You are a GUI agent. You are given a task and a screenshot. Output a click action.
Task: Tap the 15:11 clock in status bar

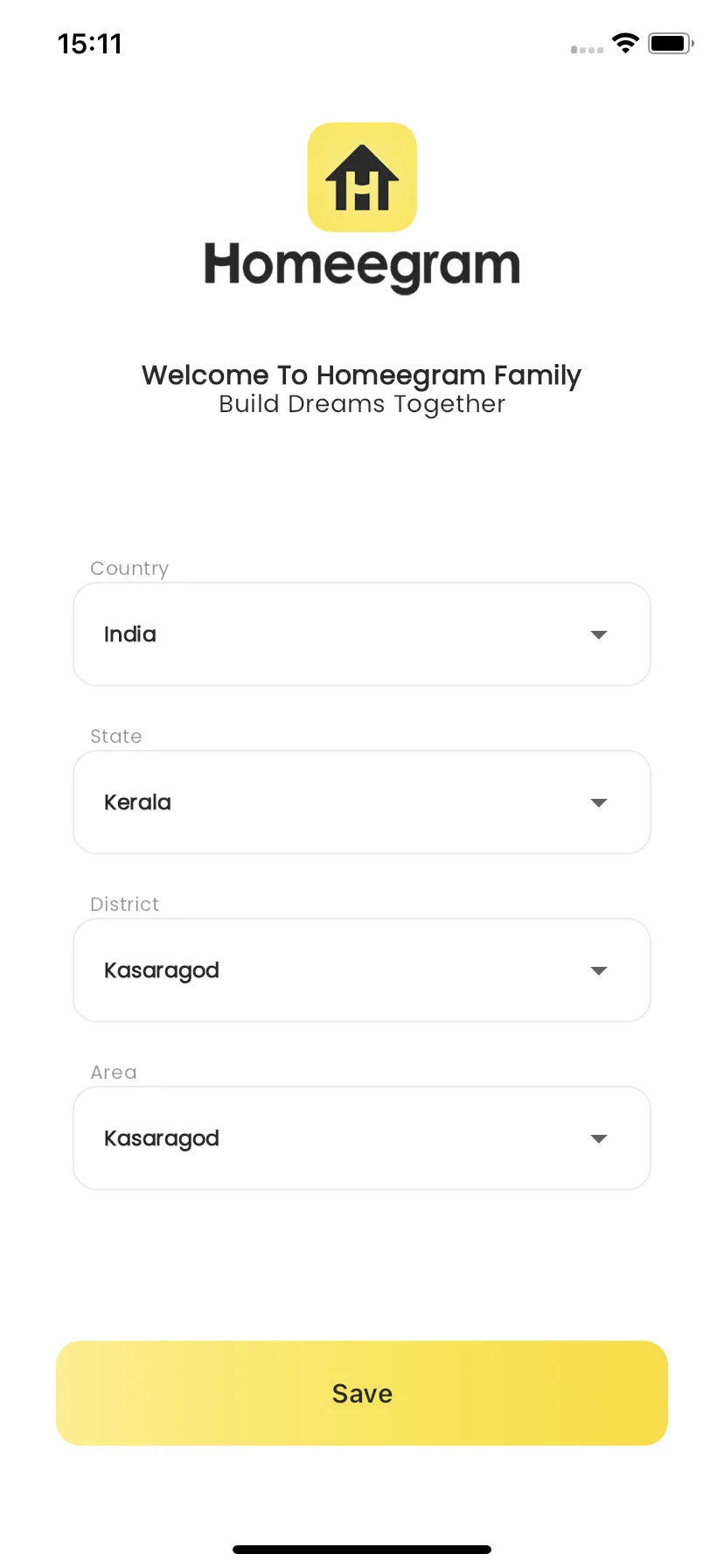click(90, 44)
